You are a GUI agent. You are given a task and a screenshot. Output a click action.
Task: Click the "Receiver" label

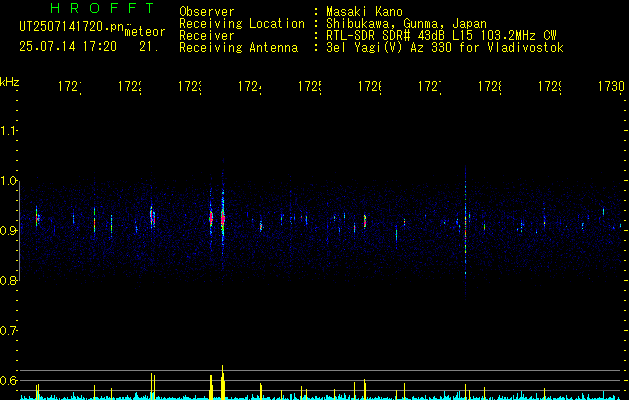[x=207, y=36]
